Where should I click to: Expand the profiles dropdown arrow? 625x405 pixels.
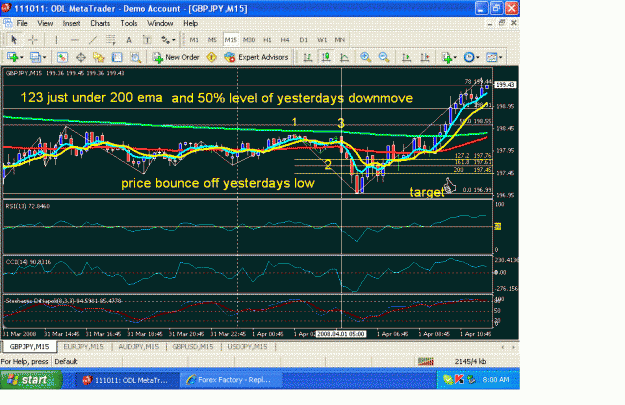[44, 57]
